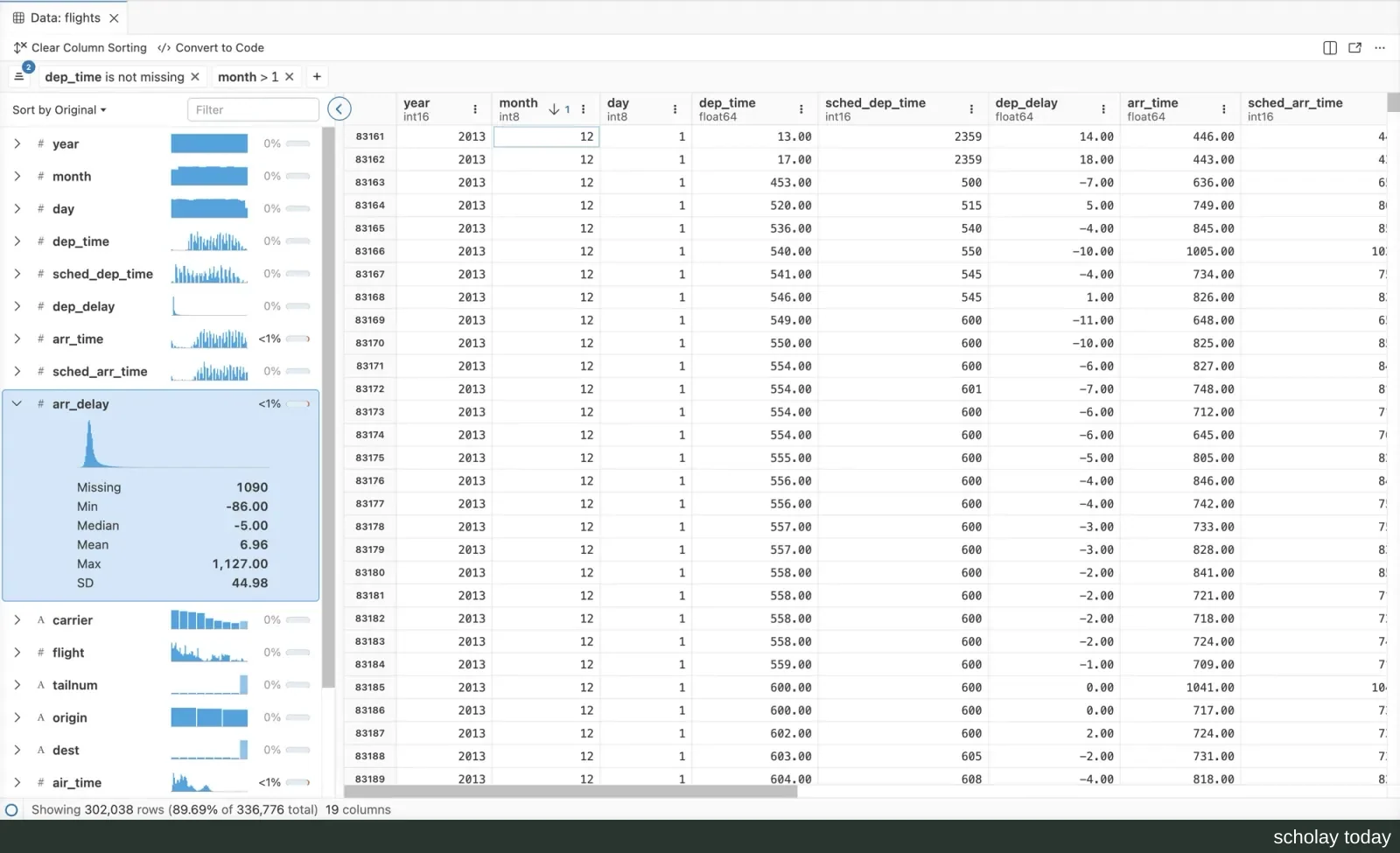Expand the year column summary
Image resolution: width=1400 pixels, height=853 pixels.
pyautogui.click(x=17, y=143)
